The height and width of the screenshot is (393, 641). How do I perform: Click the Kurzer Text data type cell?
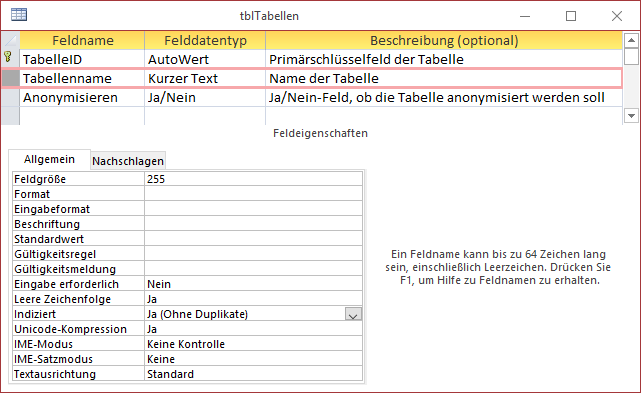205,78
